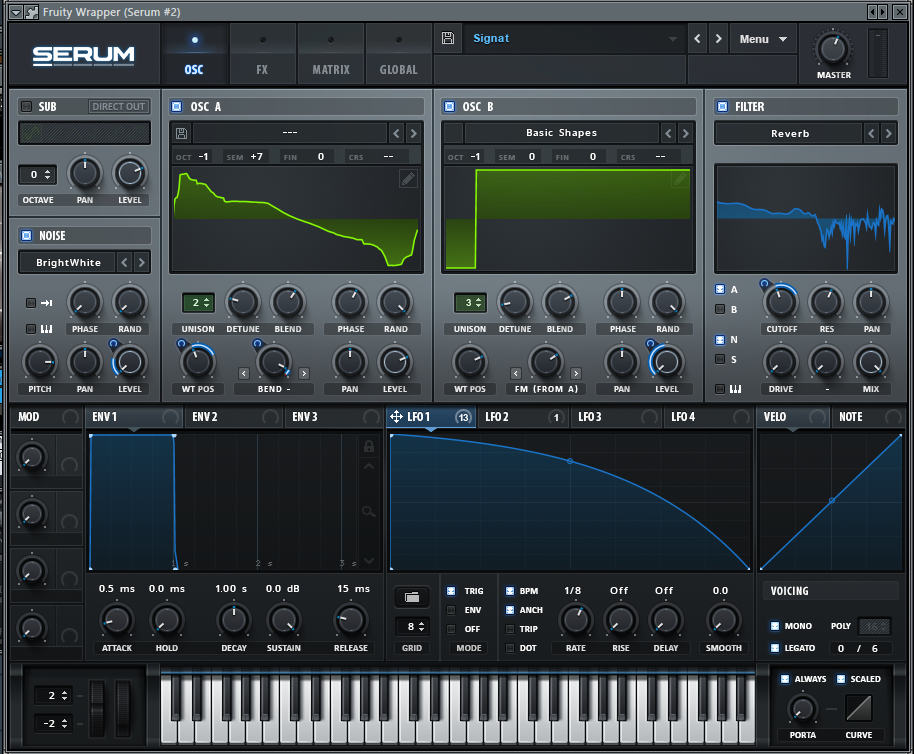This screenshot has height=754, width=914.
Task: Toggle the FILTER on/off
Action: point(722,107)
